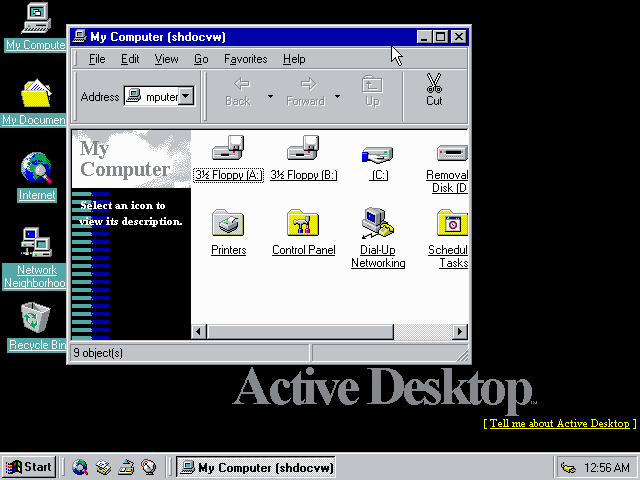The image size is (640, 480).
Task: Open the Forward button history dropdown arrow
Action: [337, 97]
